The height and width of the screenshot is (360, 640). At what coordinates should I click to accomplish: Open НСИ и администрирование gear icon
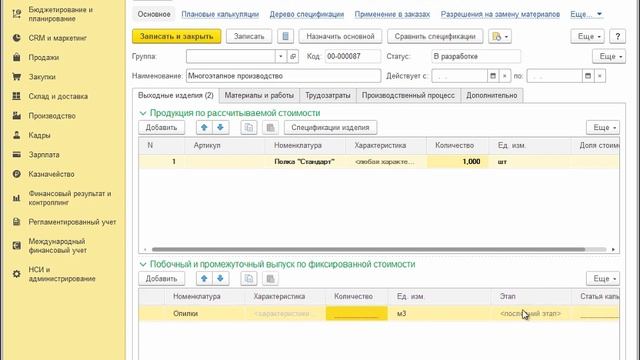(16, 274)
